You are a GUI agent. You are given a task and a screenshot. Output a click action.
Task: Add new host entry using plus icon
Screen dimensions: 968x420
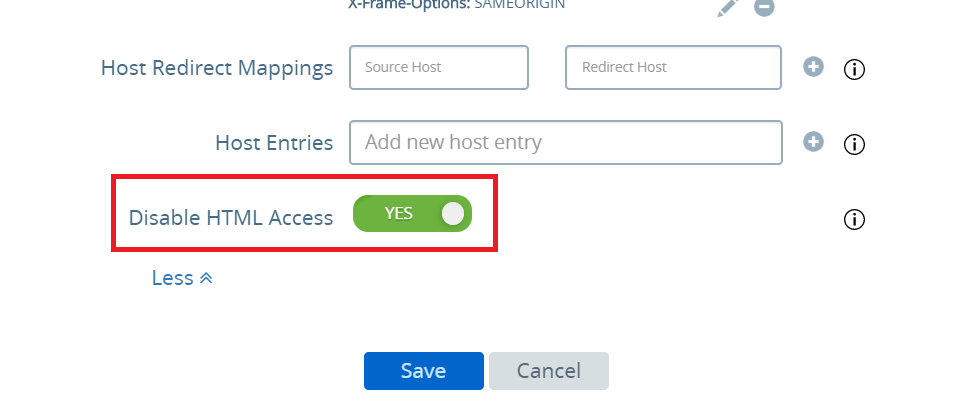[813, 141]
